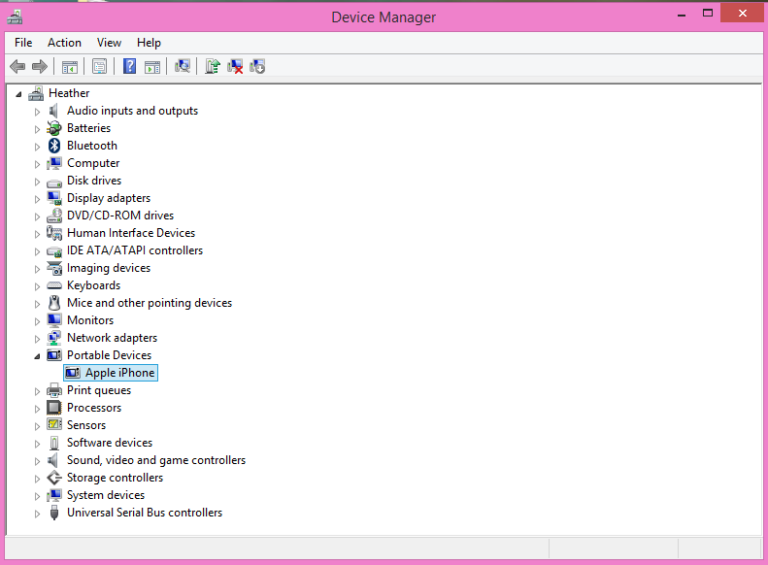768x565 pixels.
Task: Click the Bluetooth category icon
Action: coord(54,146)
